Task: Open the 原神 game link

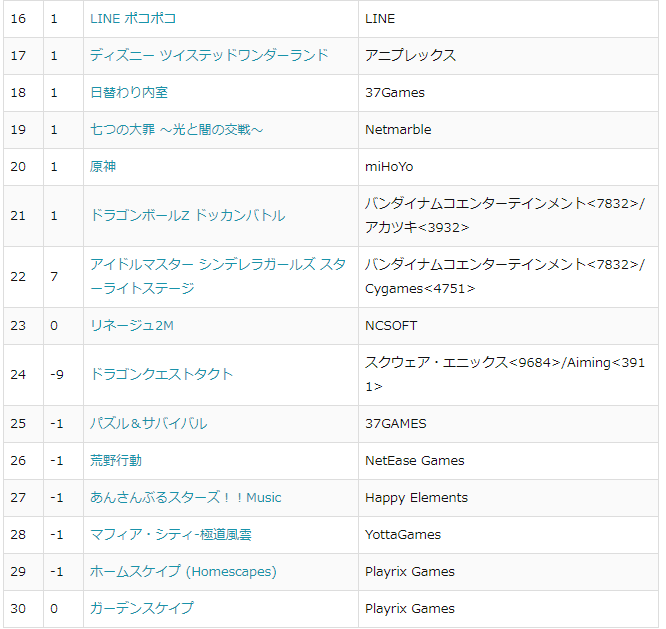Action: pyautogui.click(x=103, y=166)
